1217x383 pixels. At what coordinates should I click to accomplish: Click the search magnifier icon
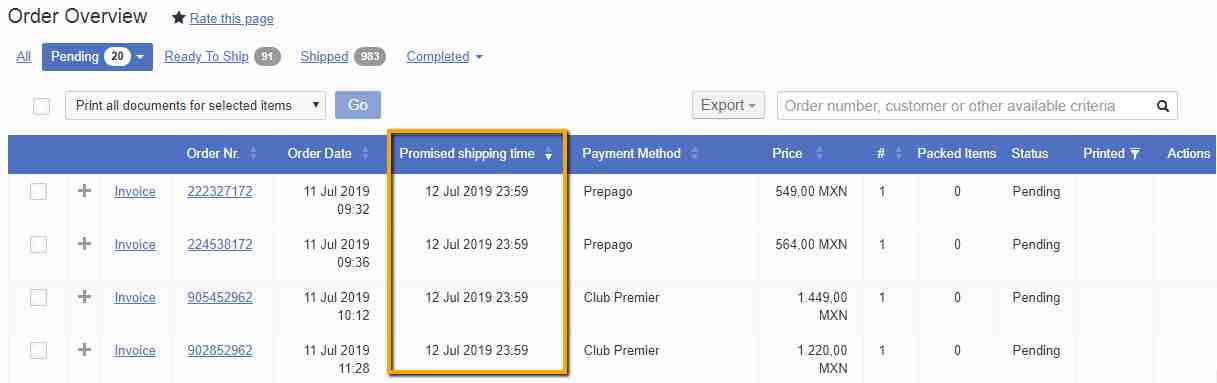point(1163,106)
